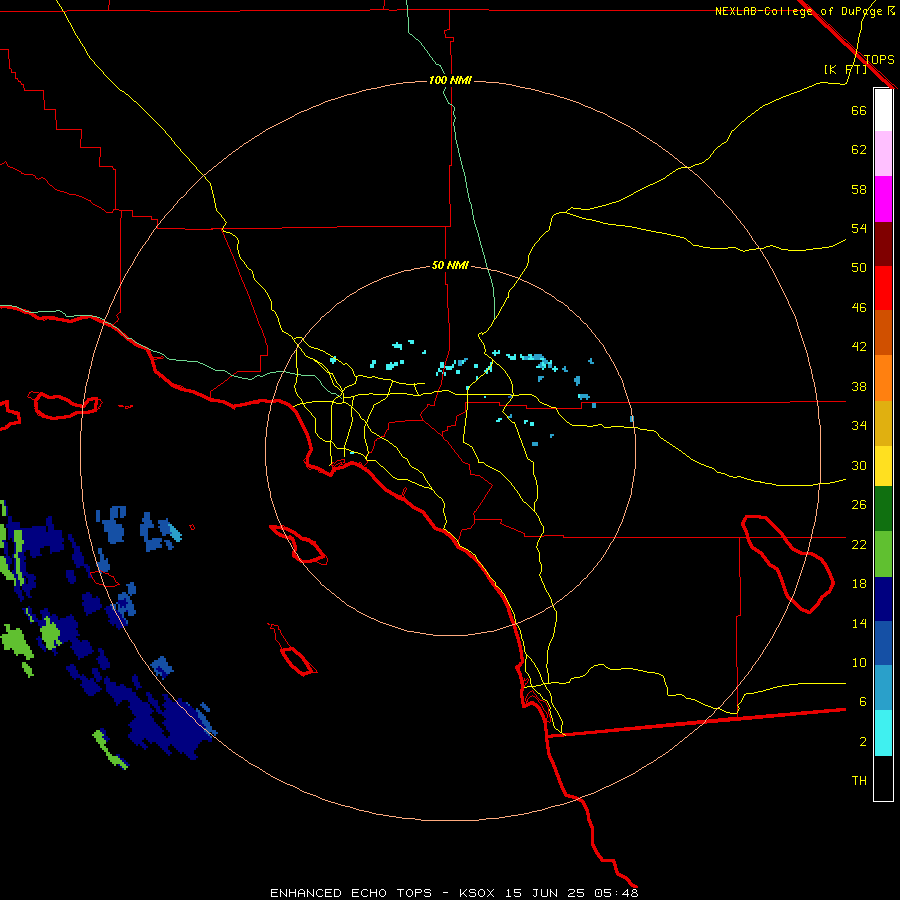This screenshot has width=900, height=900.
Task: Pick the magenta swatch in the tops legend
Action: [x=883, y=199]
